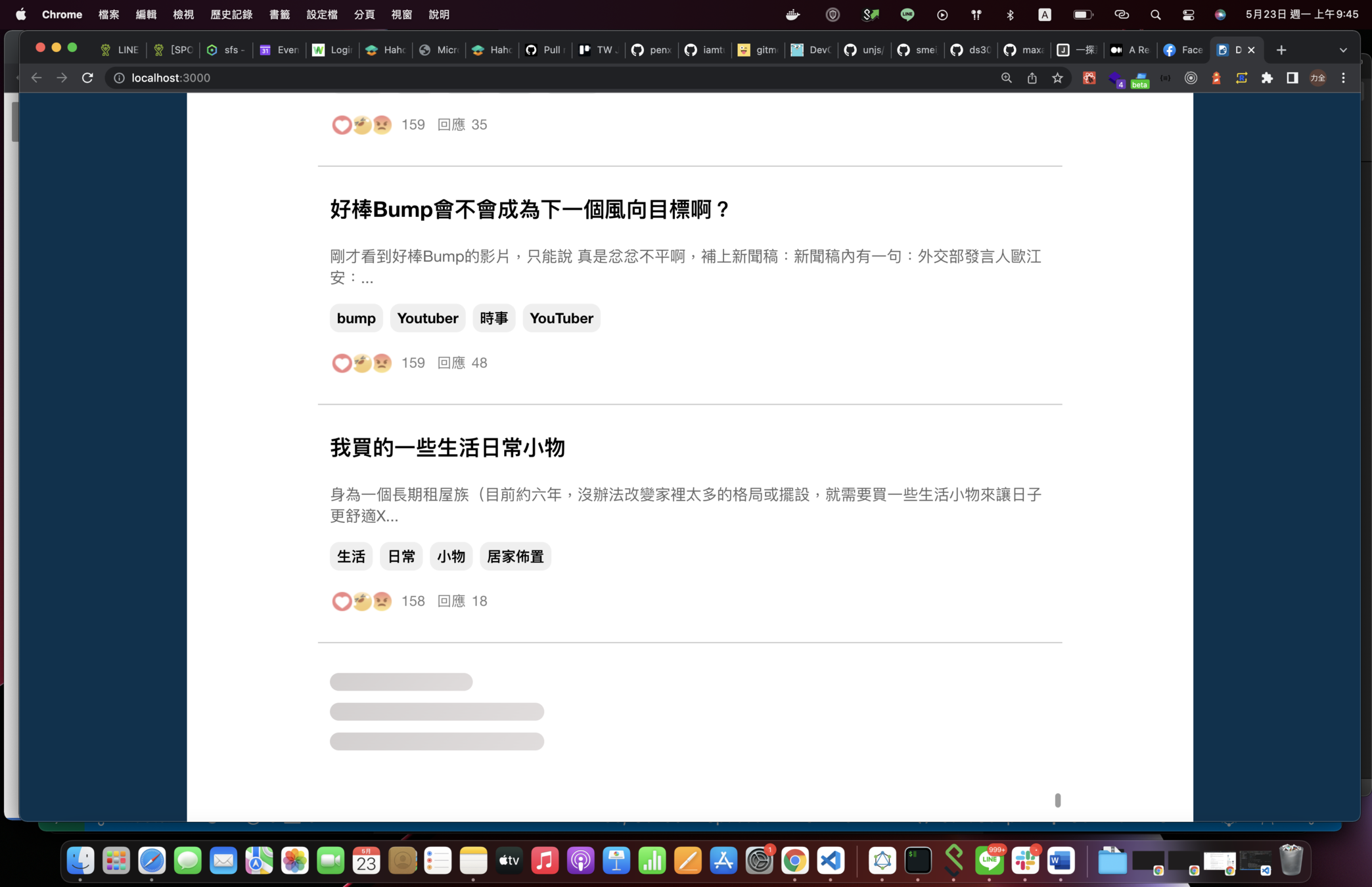Switch to the Facebook tab
1372x887 pixels.
(1183, 50)
